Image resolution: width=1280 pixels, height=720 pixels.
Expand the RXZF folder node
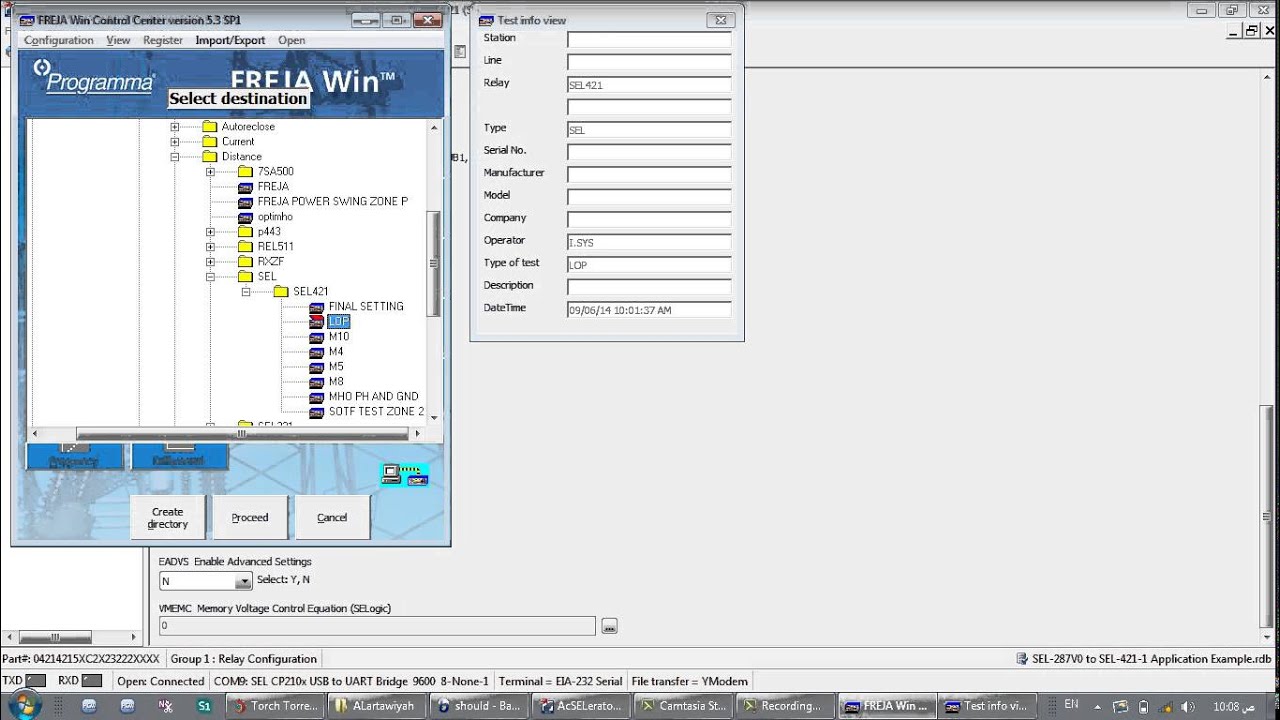[210, 262]
